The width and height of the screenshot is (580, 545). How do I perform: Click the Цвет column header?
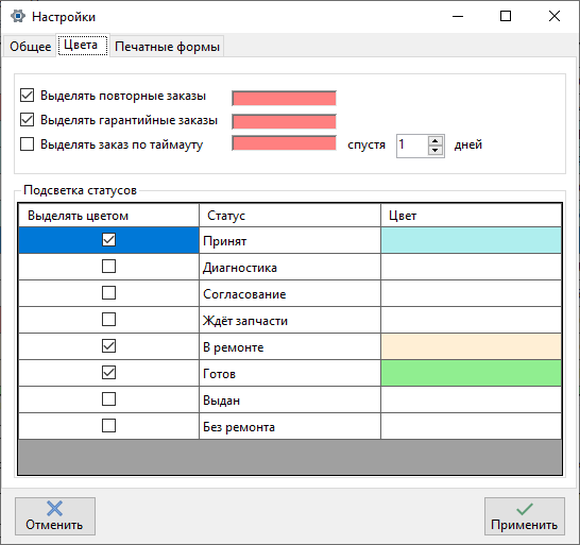(471, 215)
